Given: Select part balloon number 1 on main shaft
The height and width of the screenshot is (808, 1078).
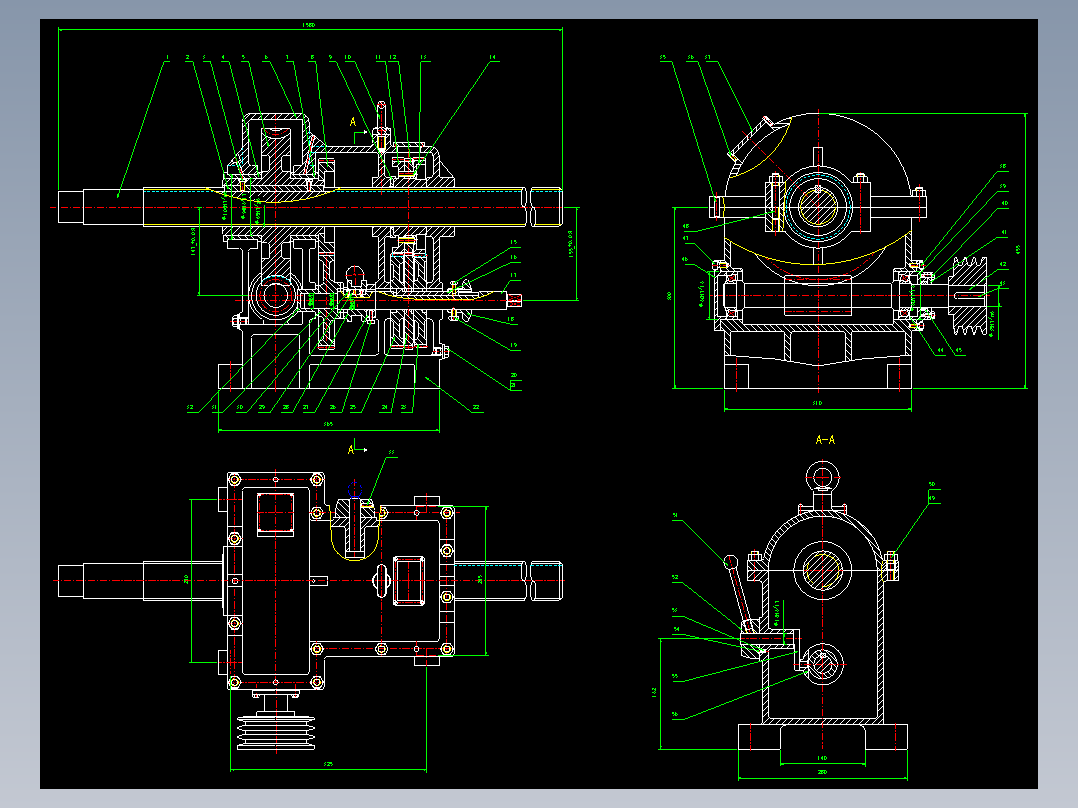Looking at the screenshot, I should [x=166, y=58].
